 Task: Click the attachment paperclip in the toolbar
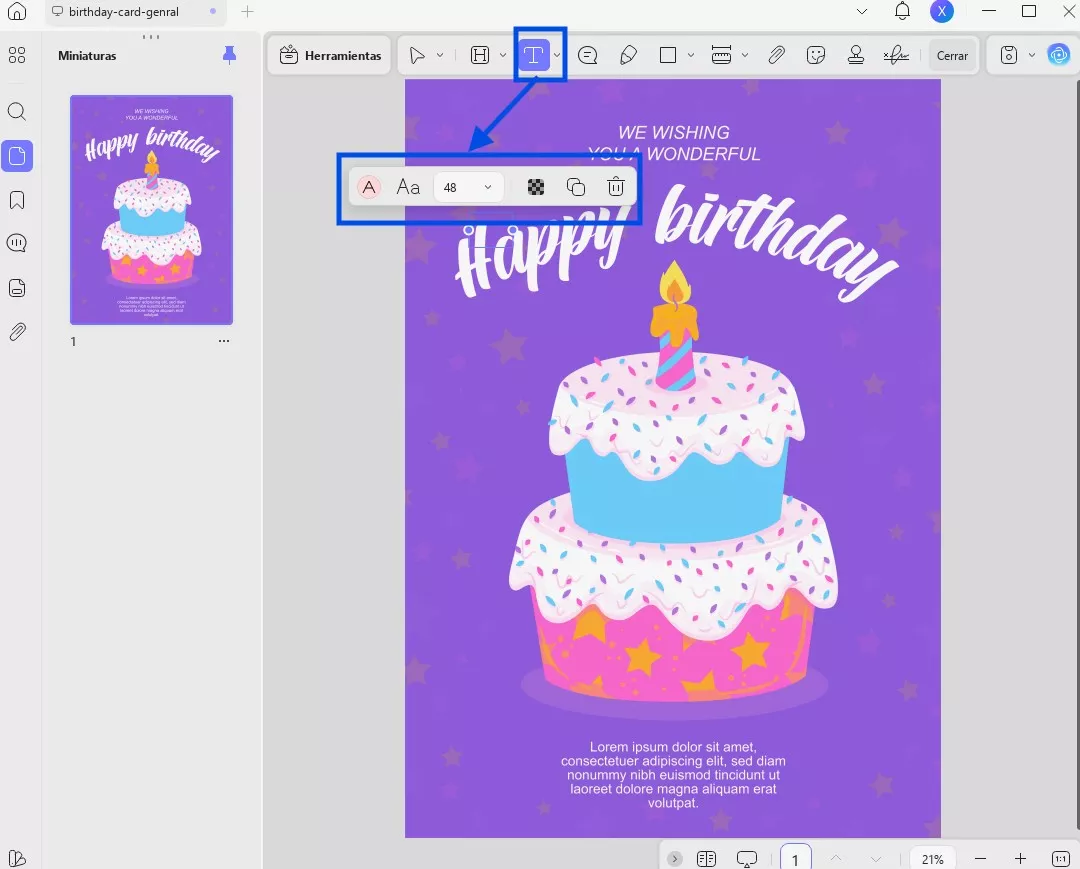click(776, 55)
